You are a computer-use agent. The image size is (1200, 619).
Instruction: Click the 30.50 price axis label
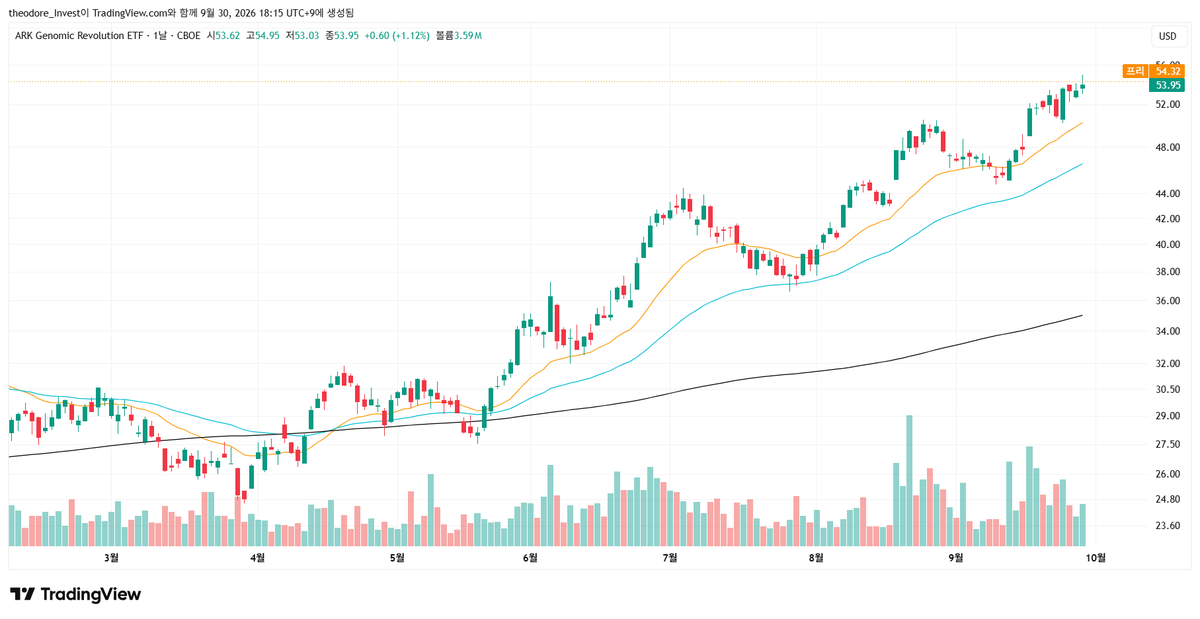pos(1167,390)
